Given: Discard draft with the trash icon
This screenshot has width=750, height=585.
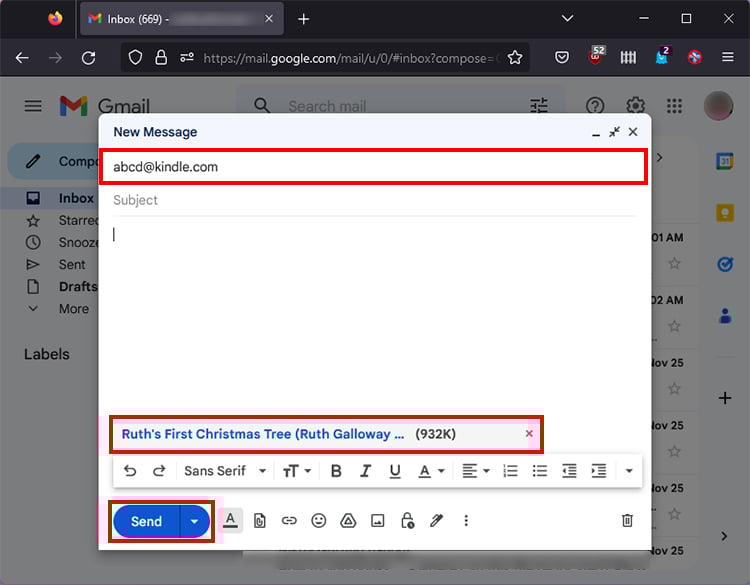Looking at the screenshot, I should [x=627, y=520].
